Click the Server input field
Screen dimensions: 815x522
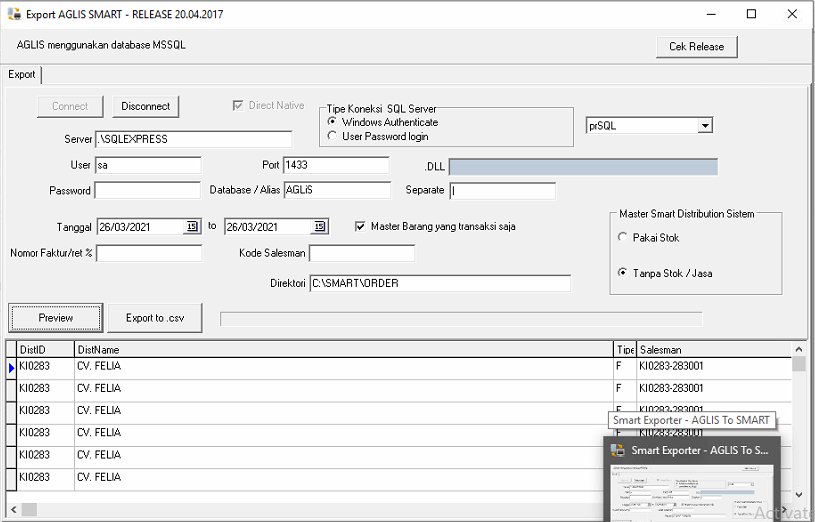point(193,139)
